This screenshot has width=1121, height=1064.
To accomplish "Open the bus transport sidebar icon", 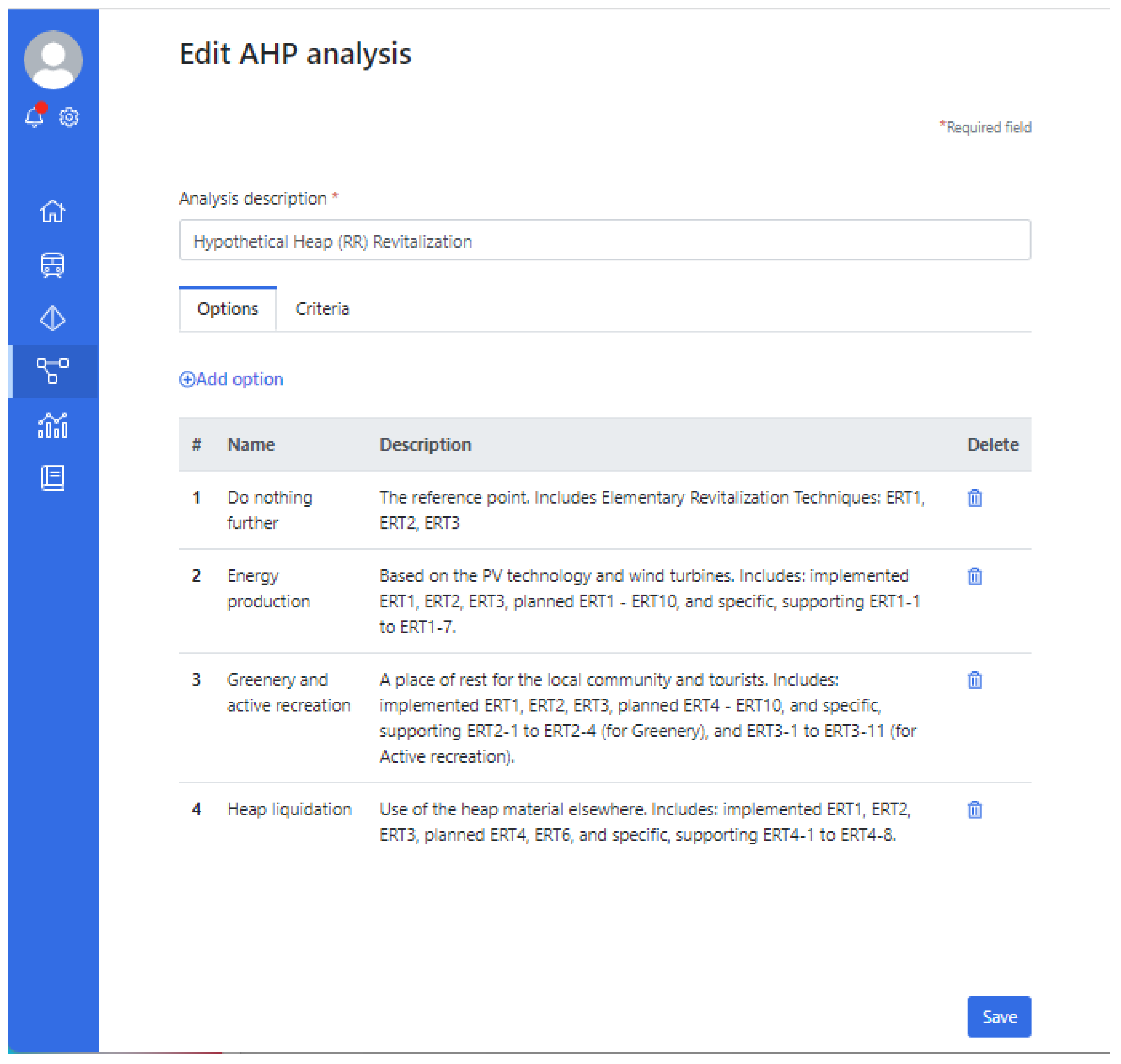I will (53, 265).
